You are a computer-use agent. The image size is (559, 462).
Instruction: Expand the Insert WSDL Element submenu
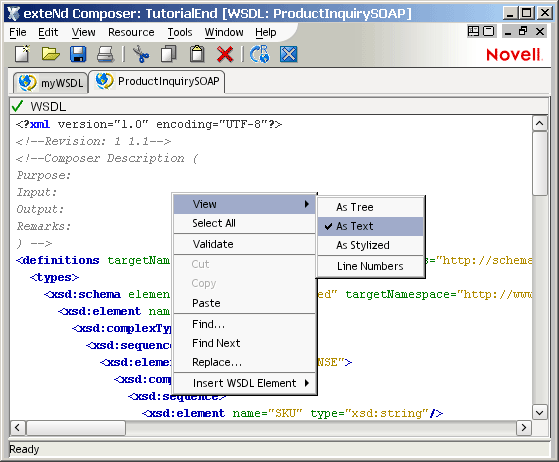(244, 383)
